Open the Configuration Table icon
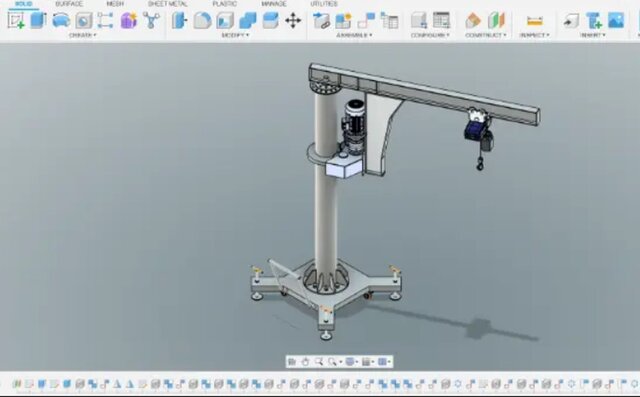 click(441, 20)
